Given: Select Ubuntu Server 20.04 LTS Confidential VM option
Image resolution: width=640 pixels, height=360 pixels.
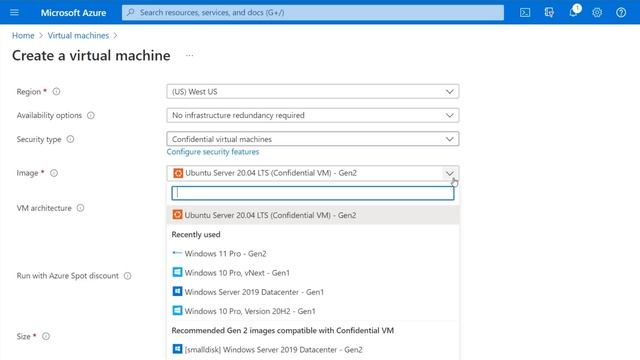Looking at the screenshot, I should (313, 215).
